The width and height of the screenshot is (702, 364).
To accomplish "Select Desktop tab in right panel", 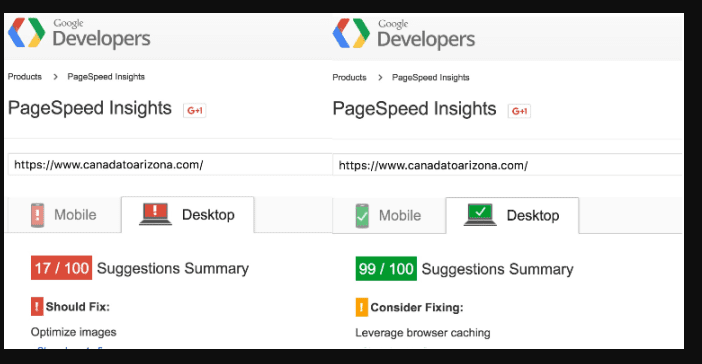I will (512, 215).
